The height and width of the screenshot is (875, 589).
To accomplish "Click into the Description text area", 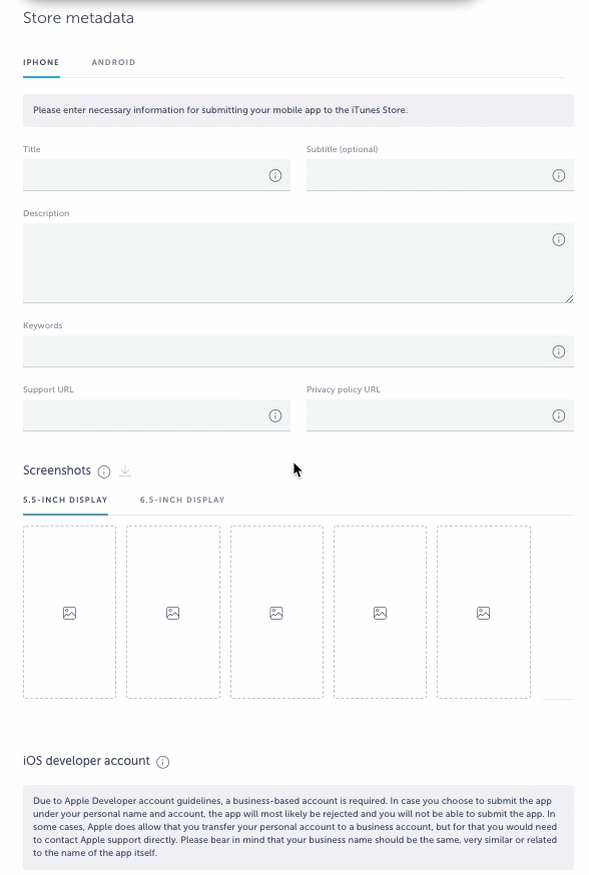I will [x=298, y=263].
